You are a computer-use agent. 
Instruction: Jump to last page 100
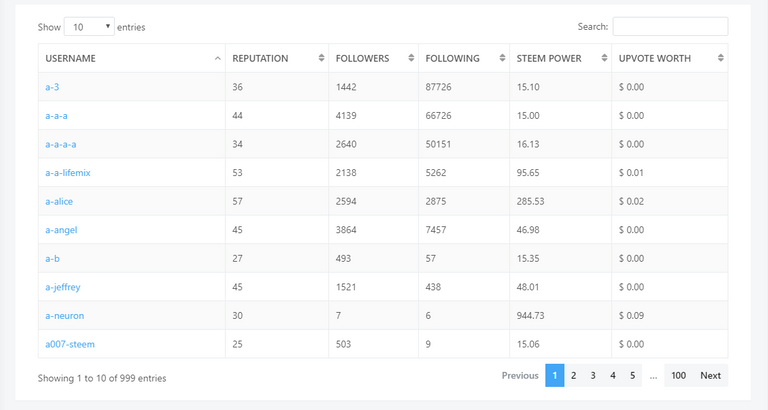coord(678,376)
